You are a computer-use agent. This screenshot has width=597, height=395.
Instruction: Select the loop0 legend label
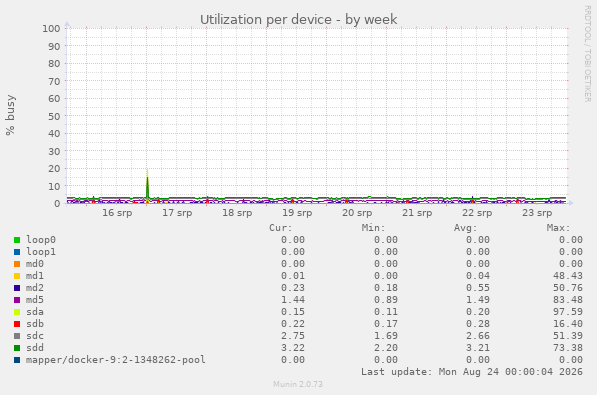41,240
